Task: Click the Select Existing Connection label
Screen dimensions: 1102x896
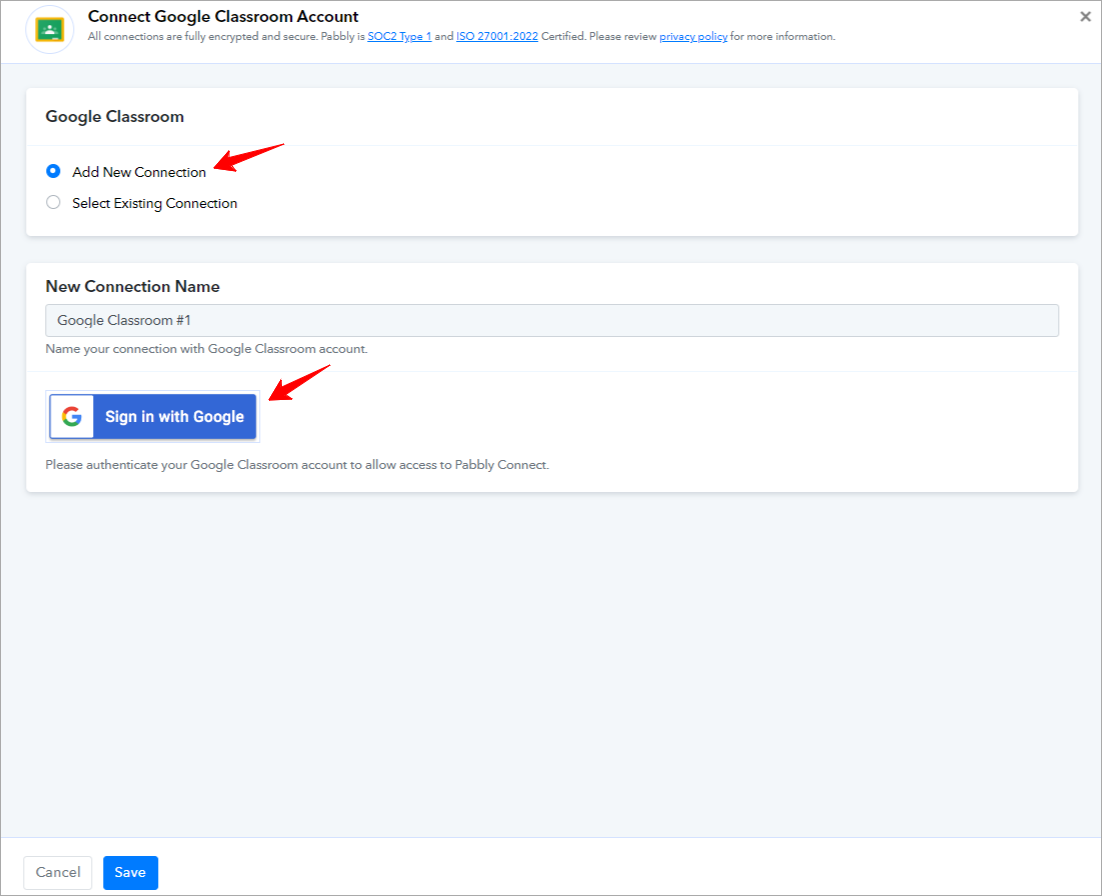Action: point(155,203)
